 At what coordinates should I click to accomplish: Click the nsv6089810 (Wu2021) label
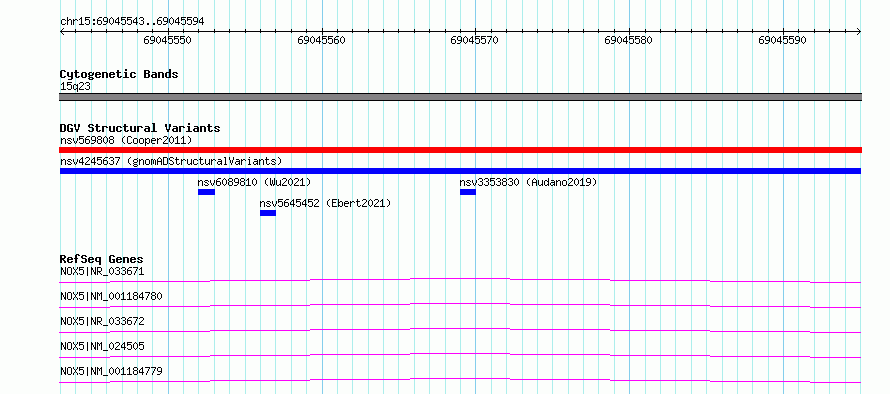(x=254, y=182)
